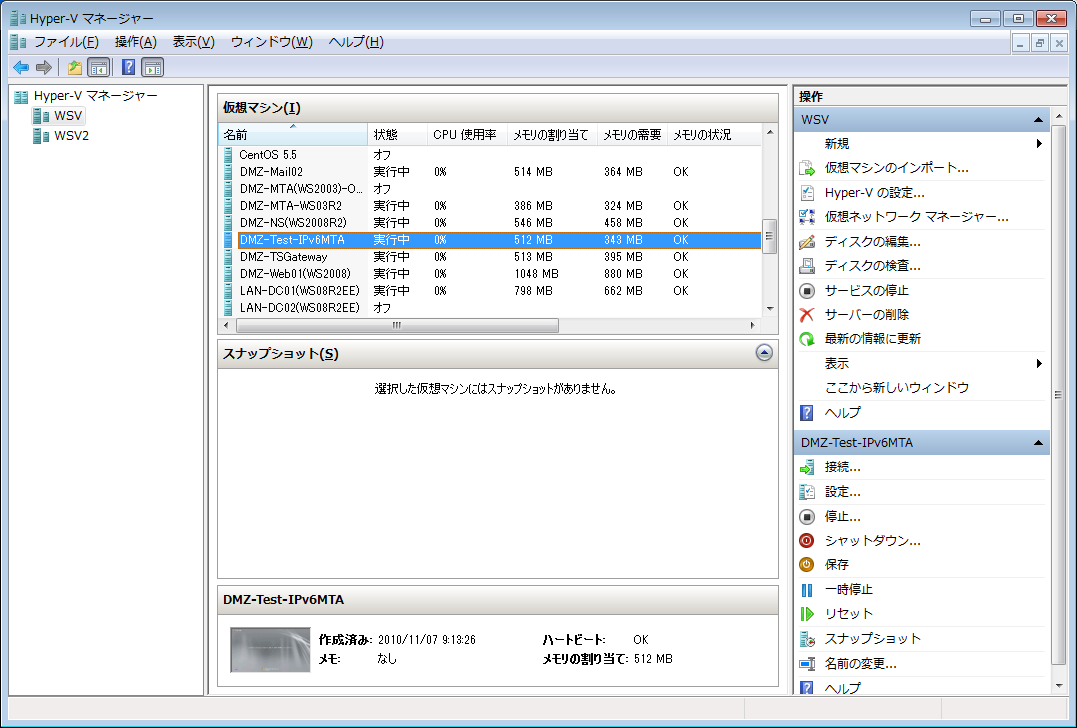The image size is (1077, 728).
Task: Click the 仮想マシンのインポート icon
Action: click(807, 168)
